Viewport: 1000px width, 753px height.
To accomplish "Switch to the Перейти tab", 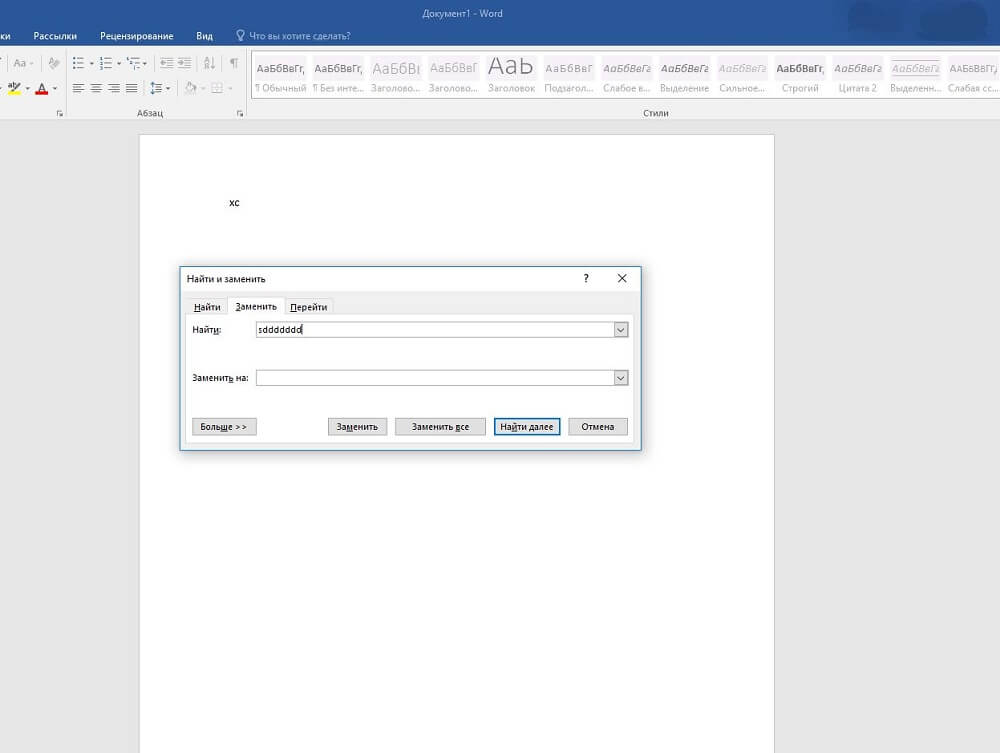I will 309,307.
